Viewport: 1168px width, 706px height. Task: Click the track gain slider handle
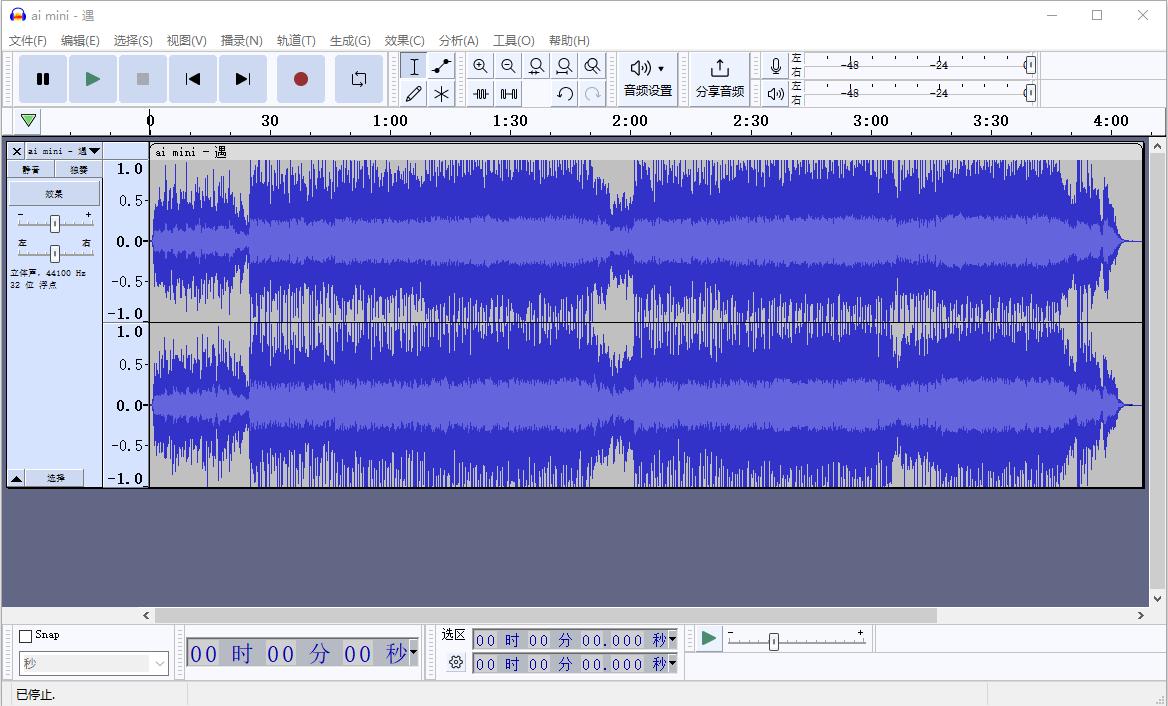coord(55,223)
